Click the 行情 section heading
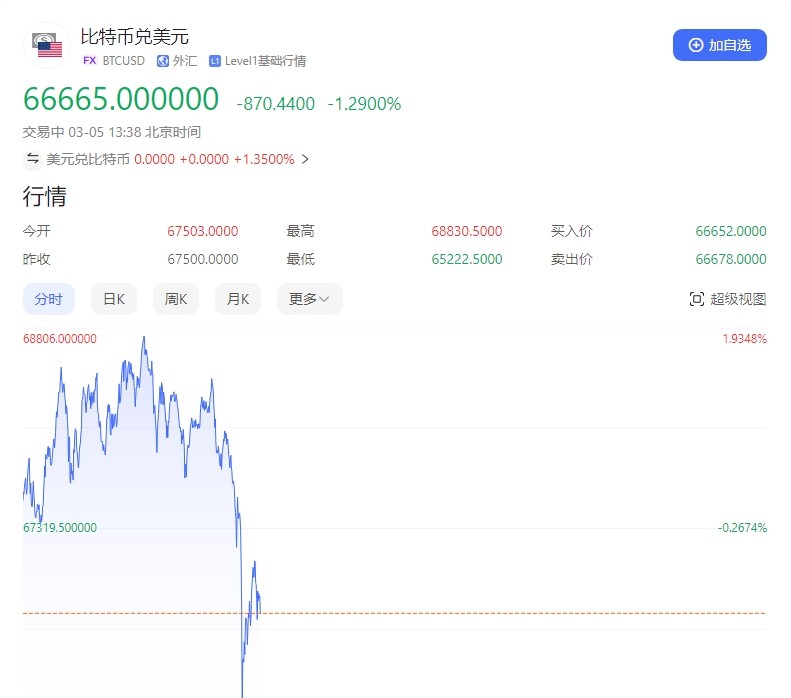Image resolution: width=791 pixels, height=698 pixels. tap(44, 196)
